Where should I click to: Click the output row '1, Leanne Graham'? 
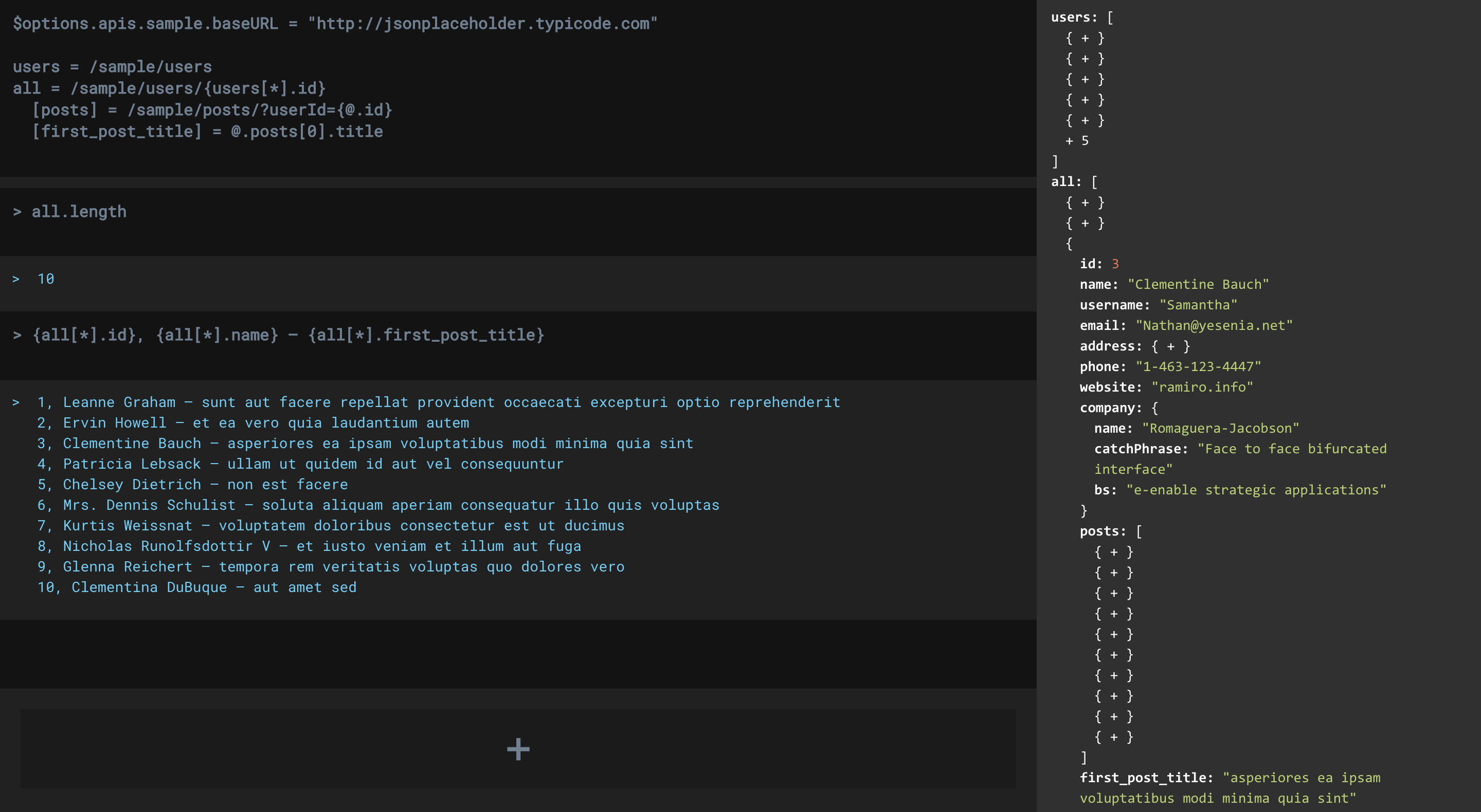(438, 402)
